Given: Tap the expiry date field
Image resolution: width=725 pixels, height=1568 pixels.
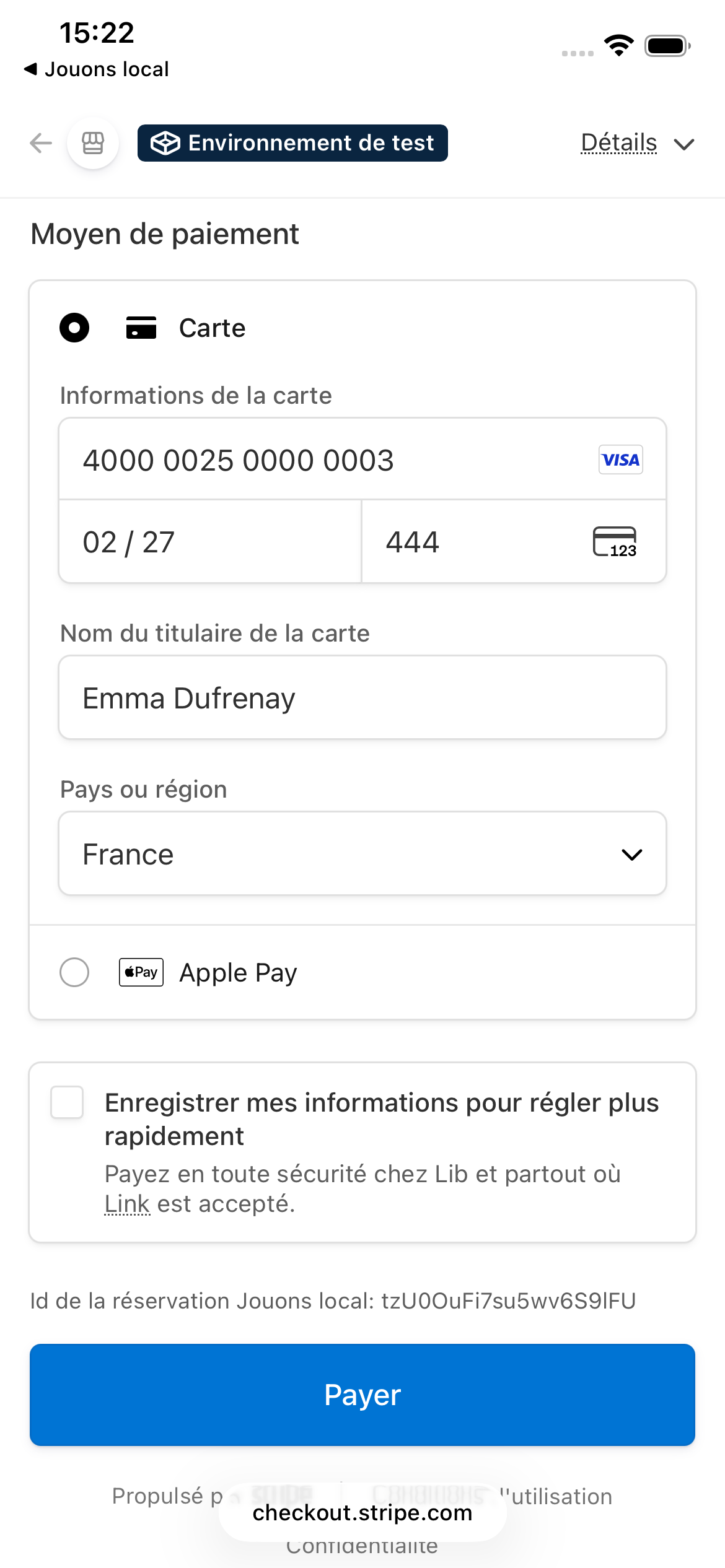Looking at the screenshot, I should point(209,542).
